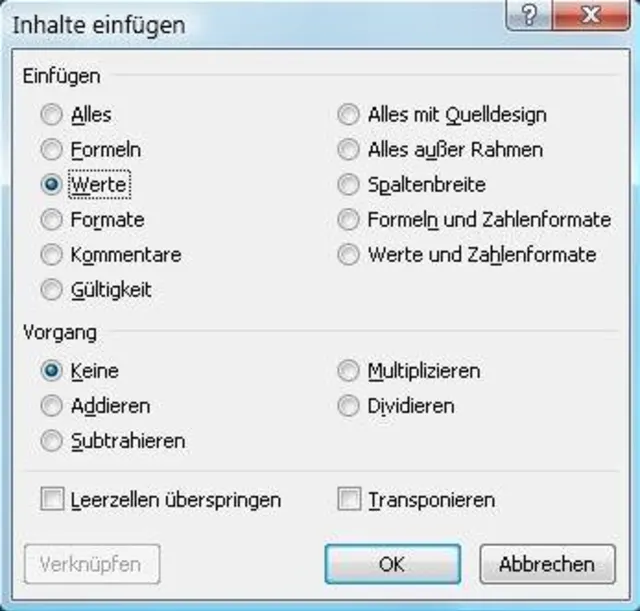Pick the Formate radio button
The width and height of the screenshot is (640, 611).
pyautogui.click(x=51, y=220)
